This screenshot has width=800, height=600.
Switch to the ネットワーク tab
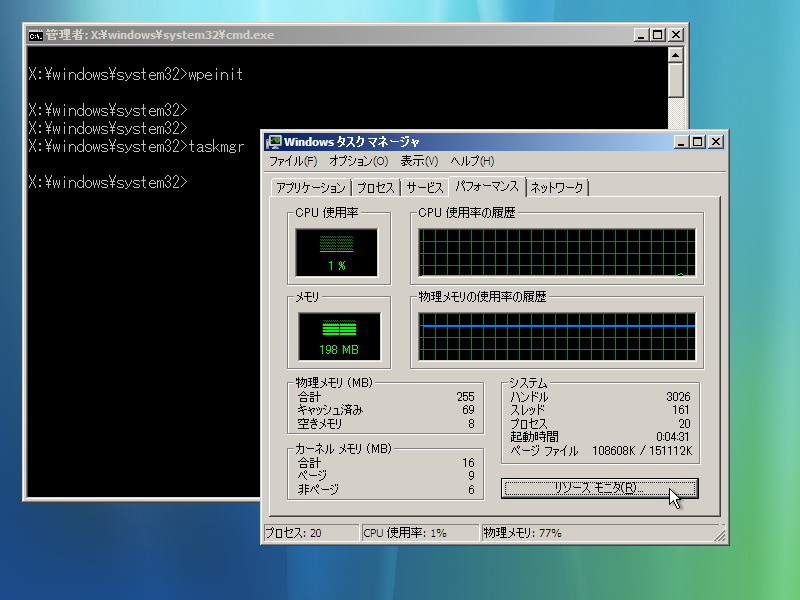557,188
